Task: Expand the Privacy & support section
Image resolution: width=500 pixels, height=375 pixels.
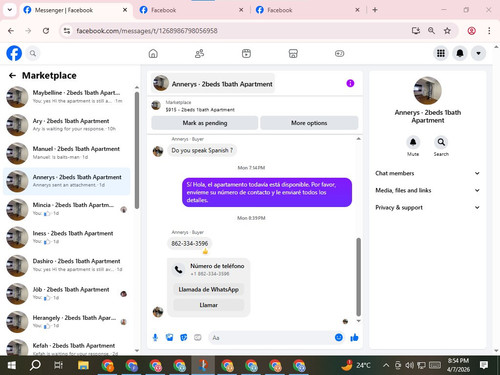Action: point(428,207)
